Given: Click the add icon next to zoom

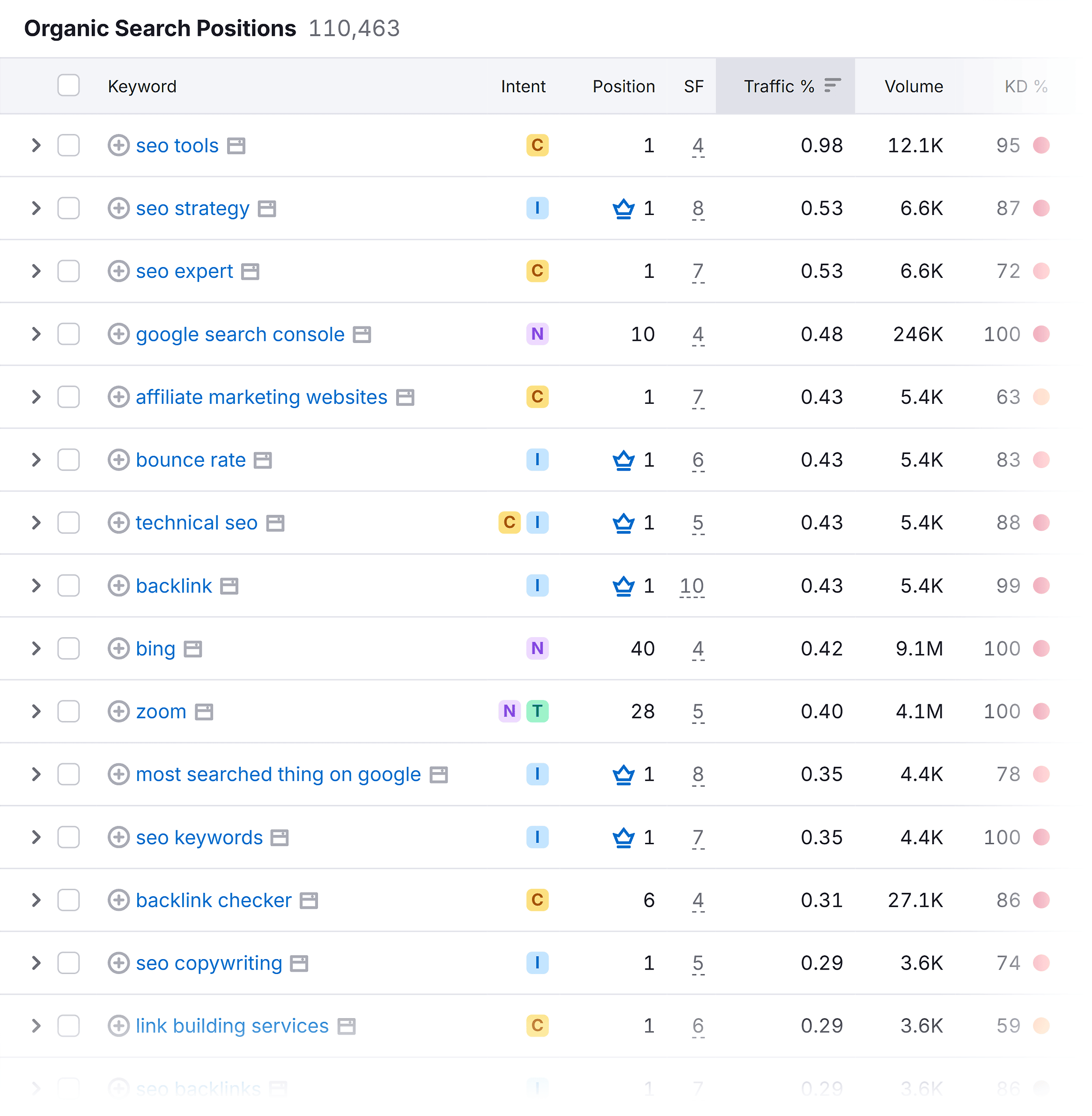Looking at the screenshot, I should [x=118, y=711].
